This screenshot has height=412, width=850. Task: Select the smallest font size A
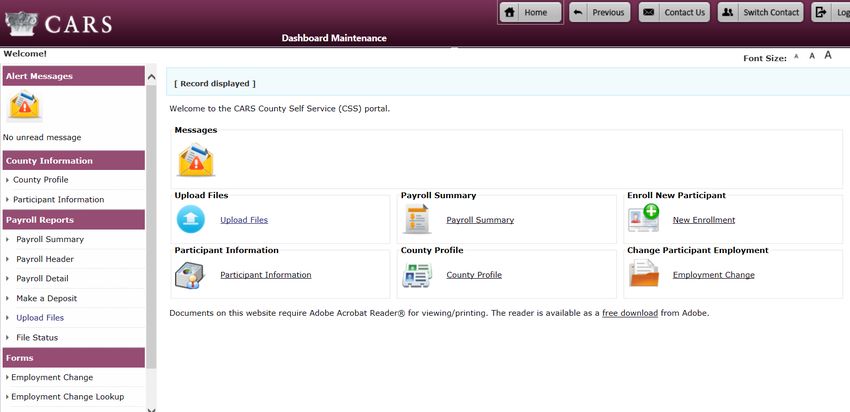796,56
